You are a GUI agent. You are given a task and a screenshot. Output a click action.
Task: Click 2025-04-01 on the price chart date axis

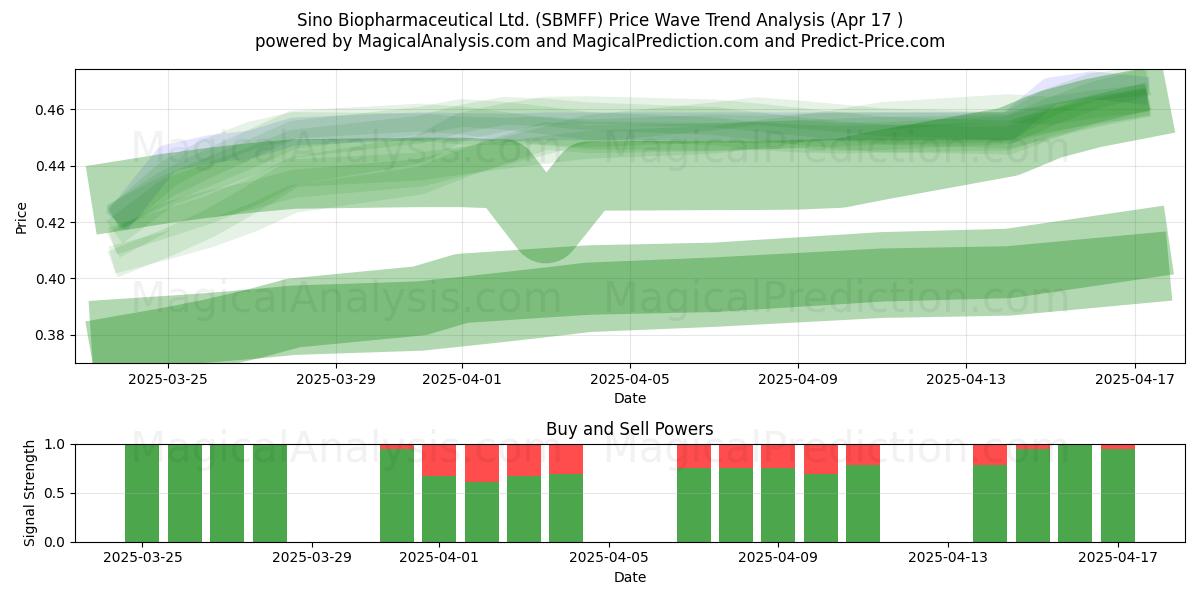tap(462, 379)
